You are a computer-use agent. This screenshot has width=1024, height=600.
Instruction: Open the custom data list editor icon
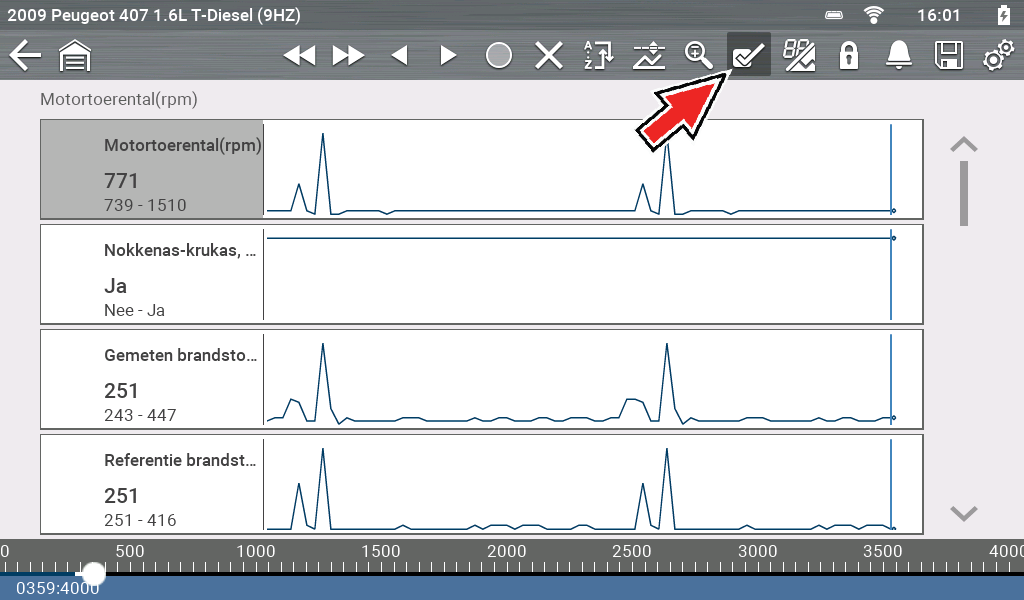point(798,55)
